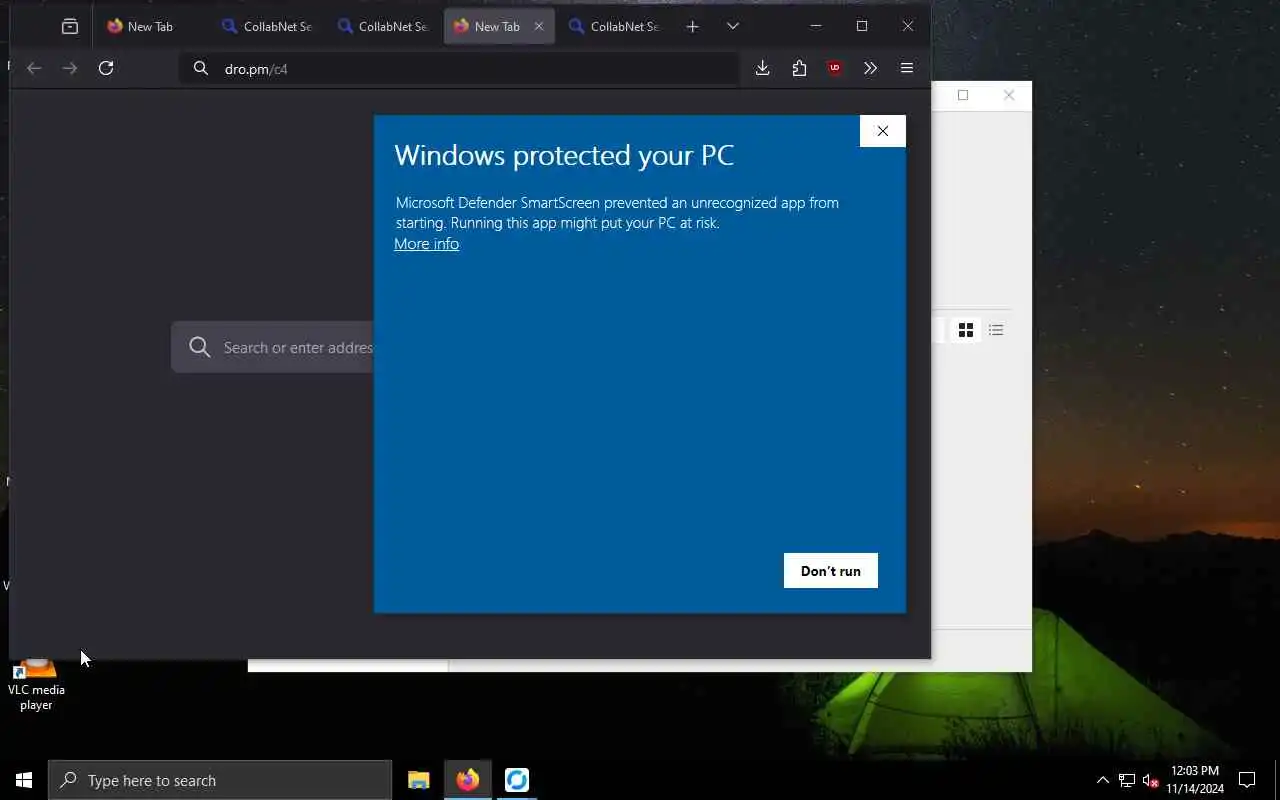Open Firefox from the taskbar
The width and height of the screenshot is (1280, 800).
(468, 780)
